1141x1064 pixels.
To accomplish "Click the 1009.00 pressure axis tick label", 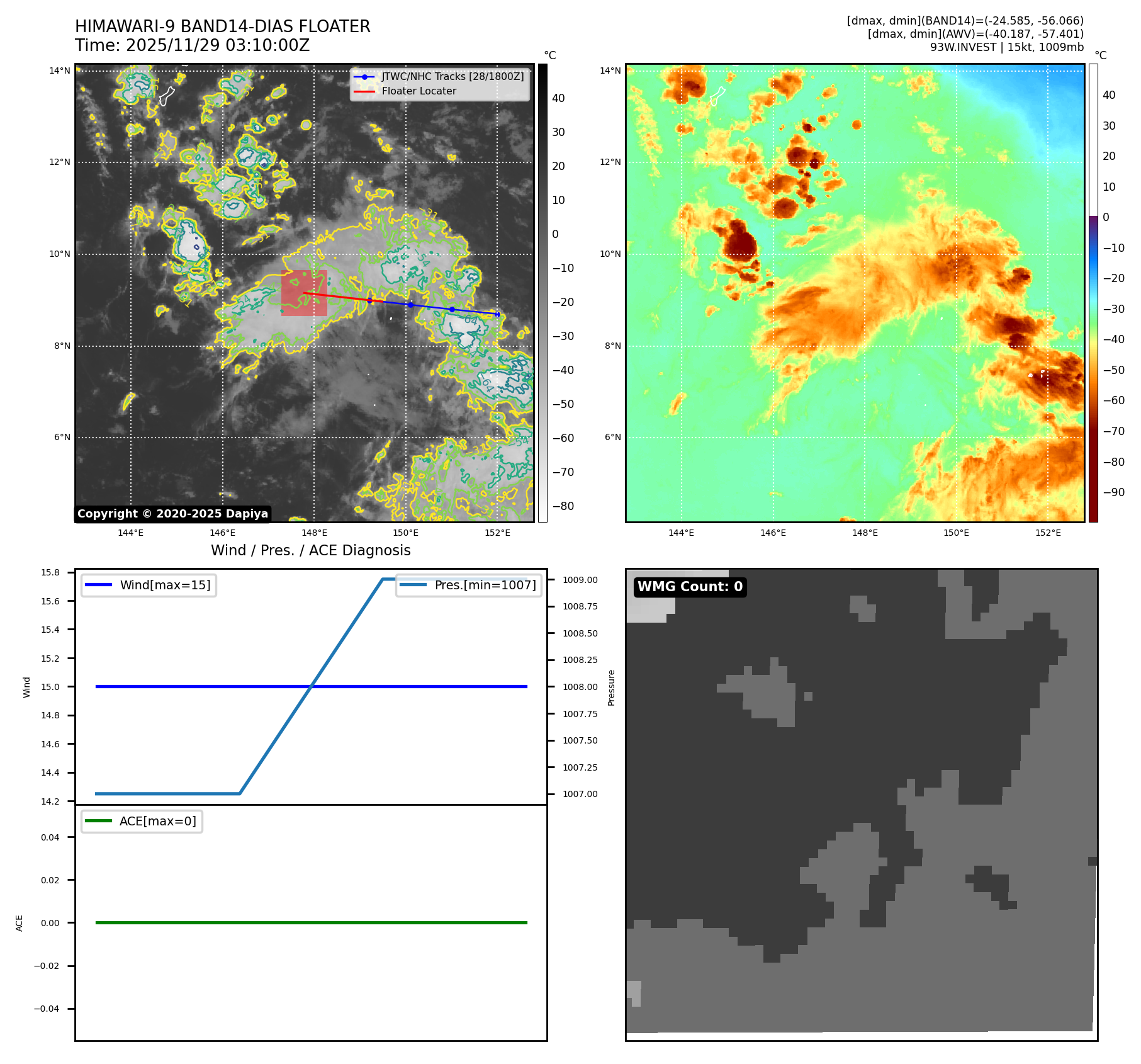I will click(580, 580).
